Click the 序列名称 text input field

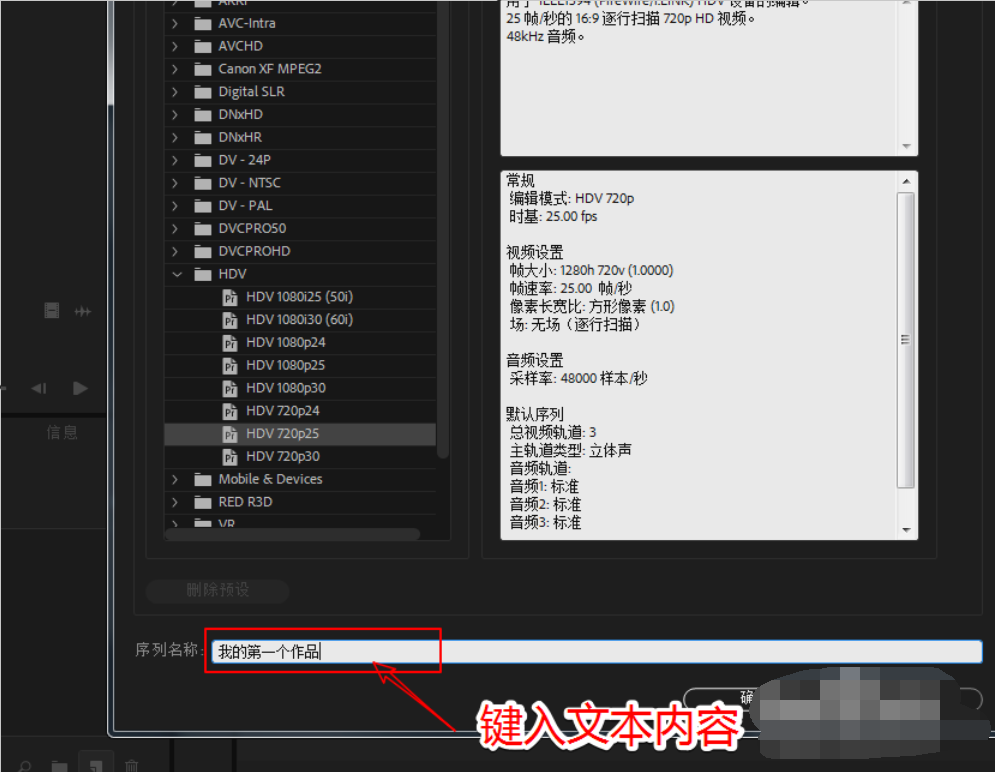[x=596, y=651]
